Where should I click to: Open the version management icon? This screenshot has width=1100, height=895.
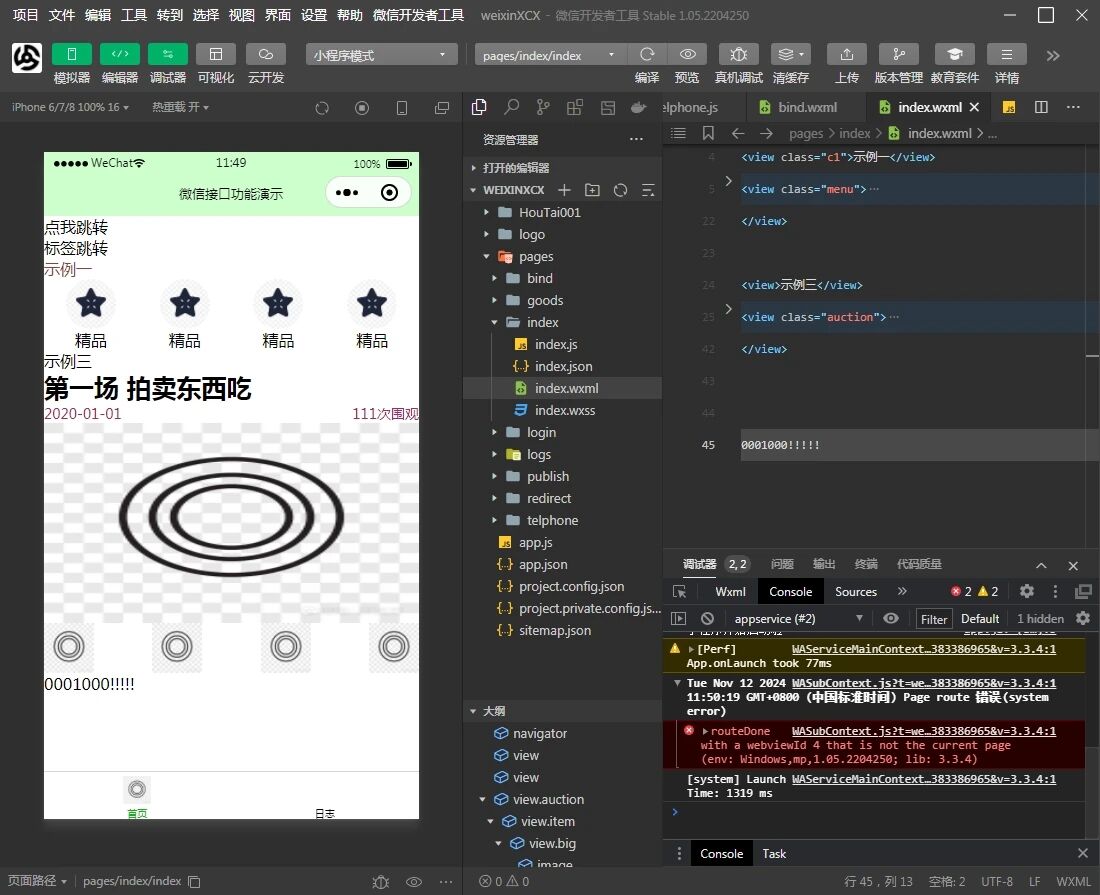899,54
